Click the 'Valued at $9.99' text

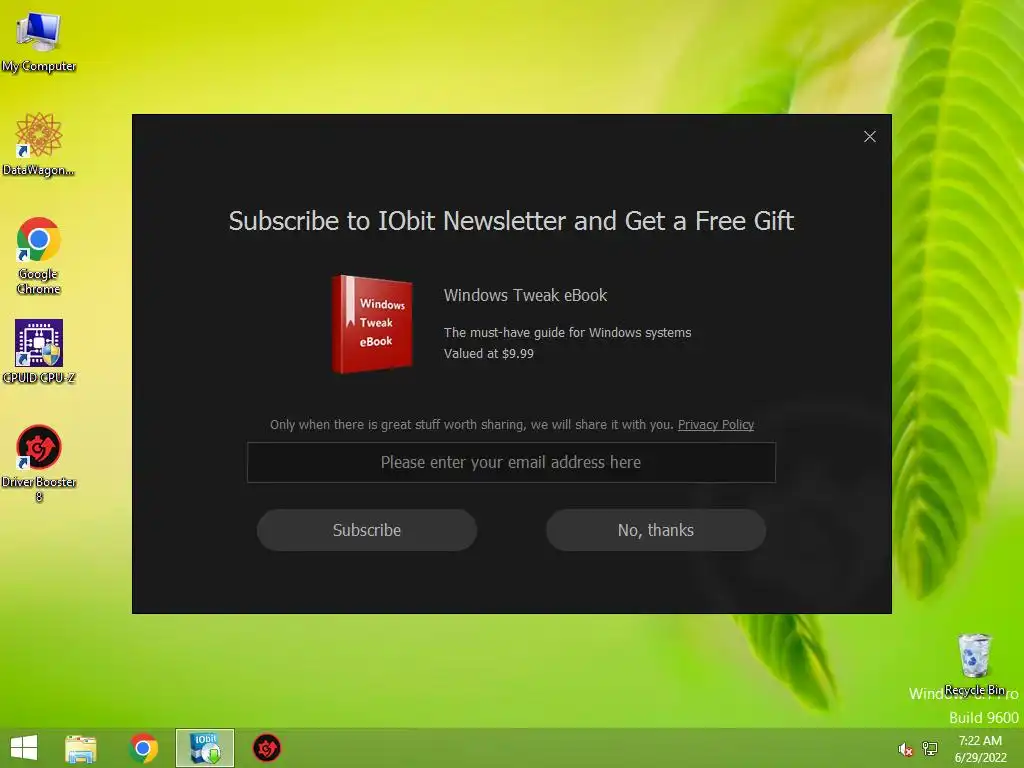coord(488,353)
